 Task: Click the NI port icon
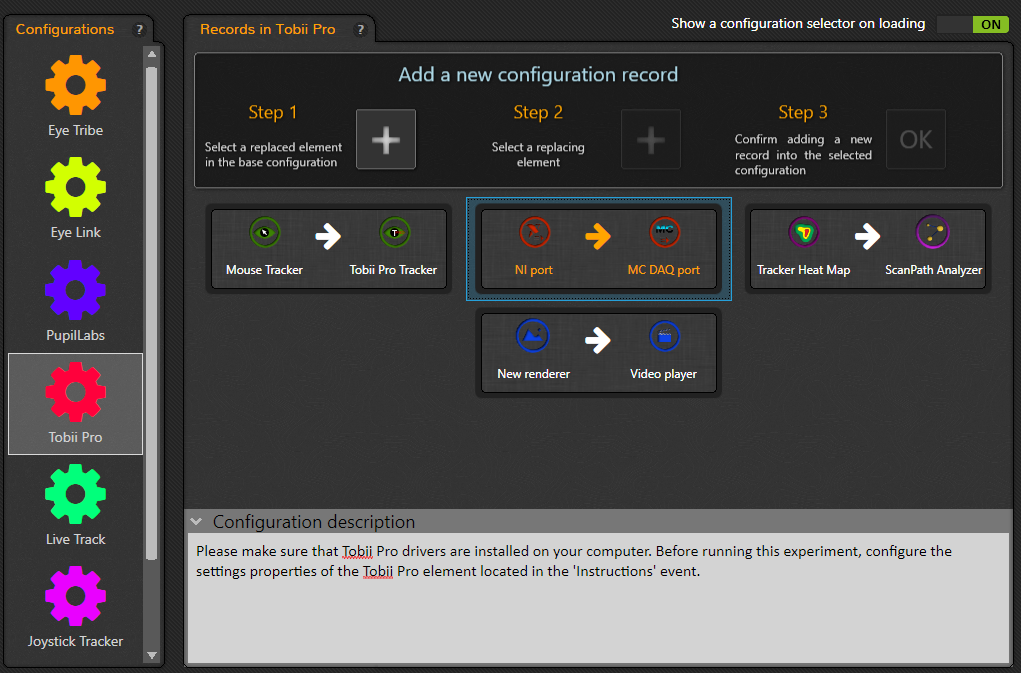pyautogui.click(x=535, y=232)
